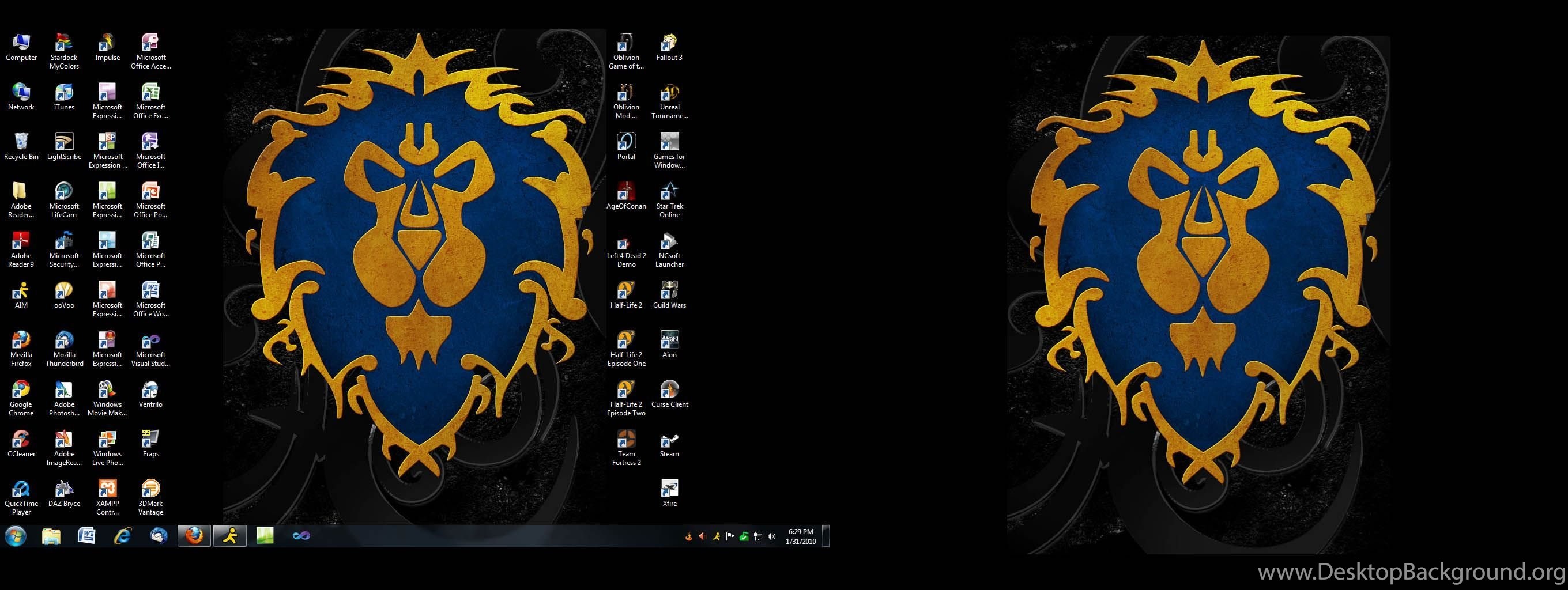The height and width of the screenshot is (590, 1568).
Task: Select the Star Trek Online icon
Action: click(x=669, y=200)
